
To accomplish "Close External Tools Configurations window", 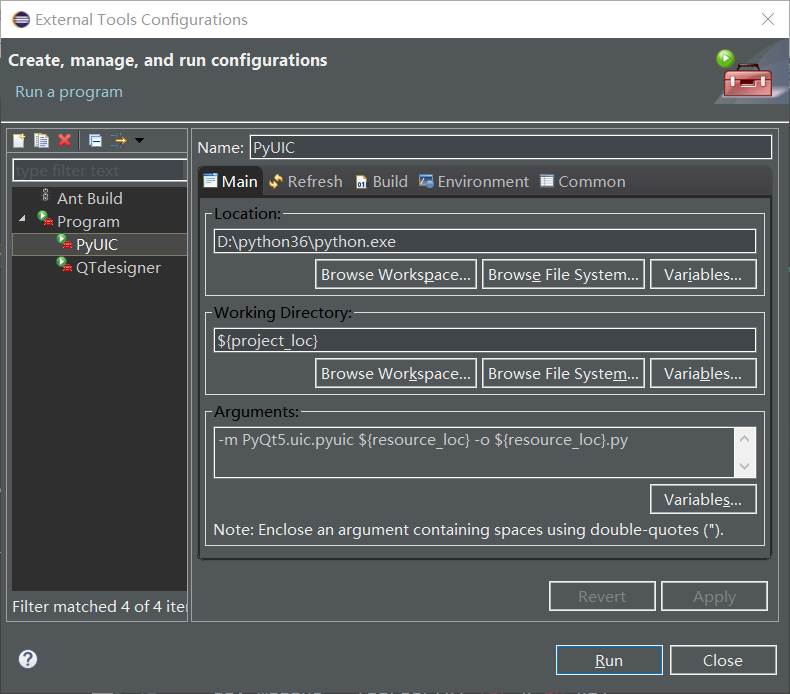I will click(x=768, y=19).
